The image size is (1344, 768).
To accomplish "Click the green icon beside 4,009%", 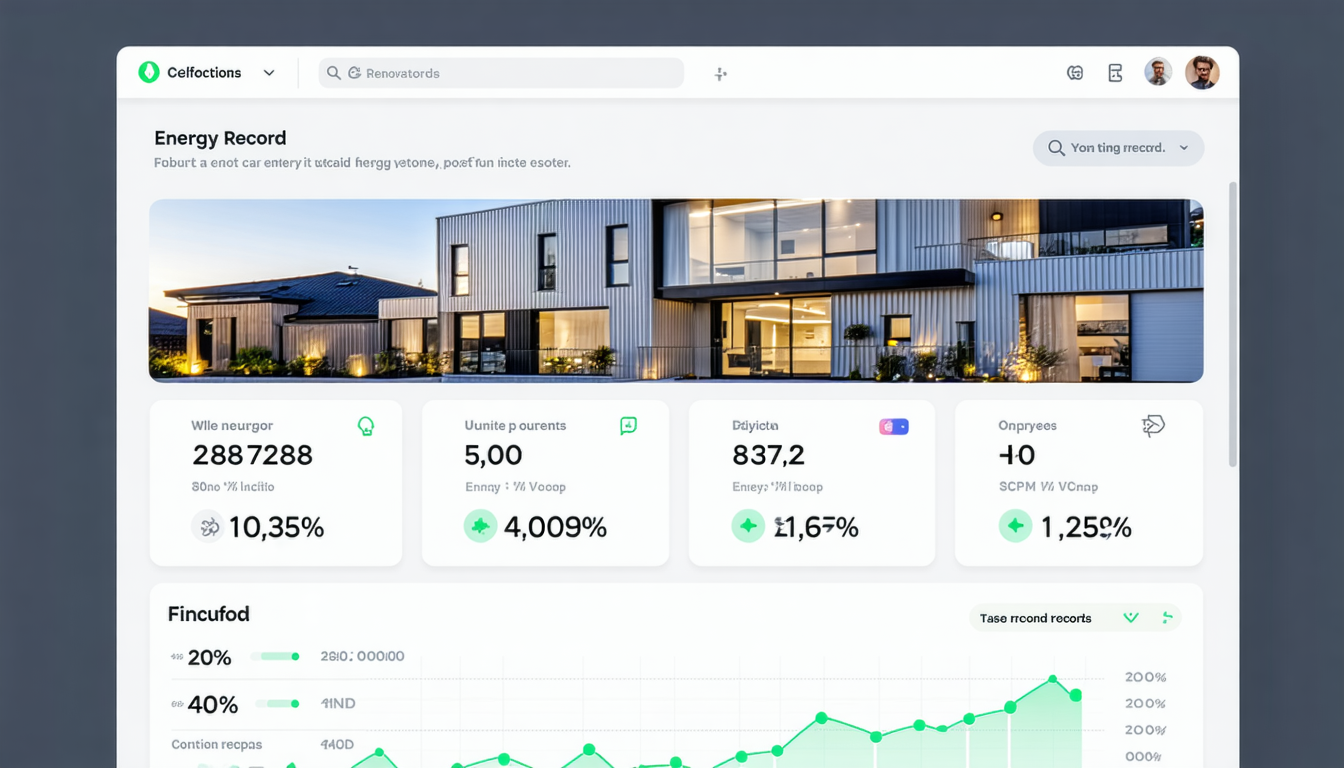I will click(480, 526).
